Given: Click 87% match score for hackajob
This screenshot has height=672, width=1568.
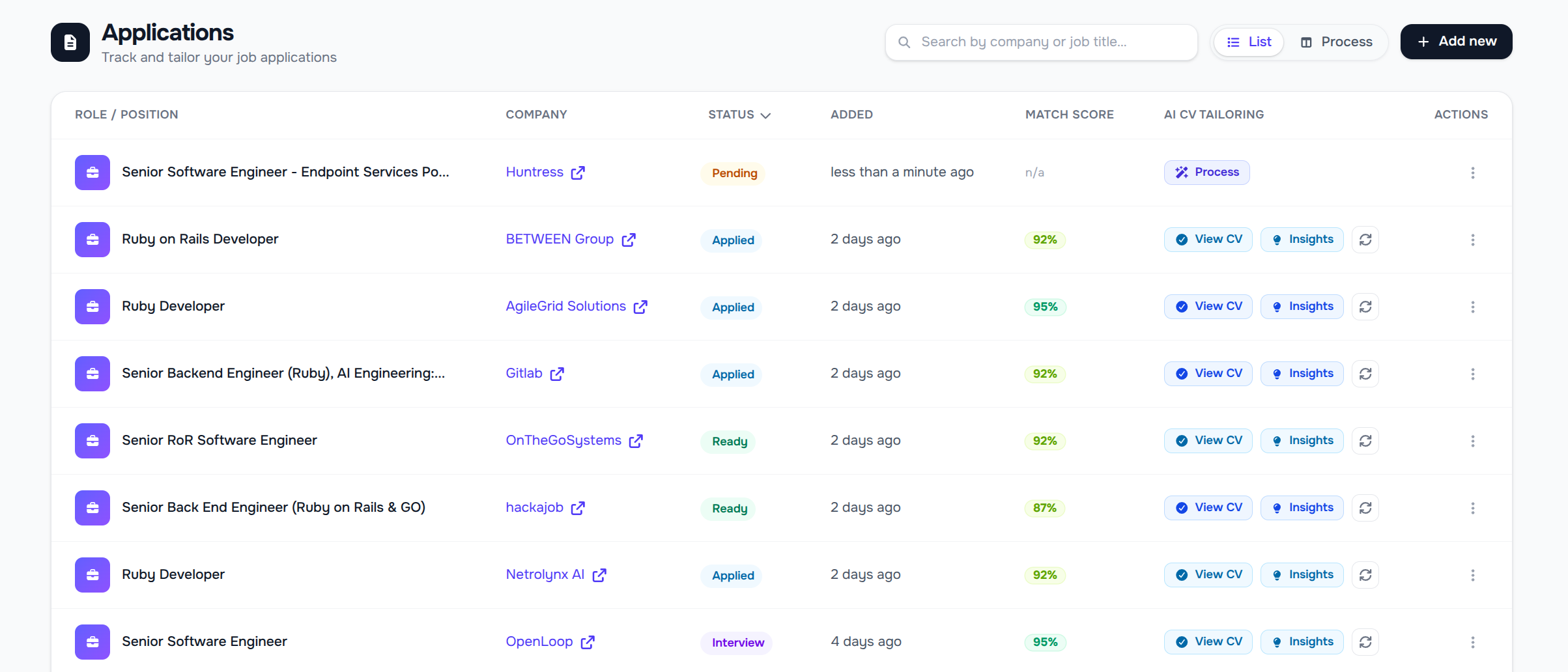Looking at the screenshot, I should pyautogui.click(x=1045, y=509).
